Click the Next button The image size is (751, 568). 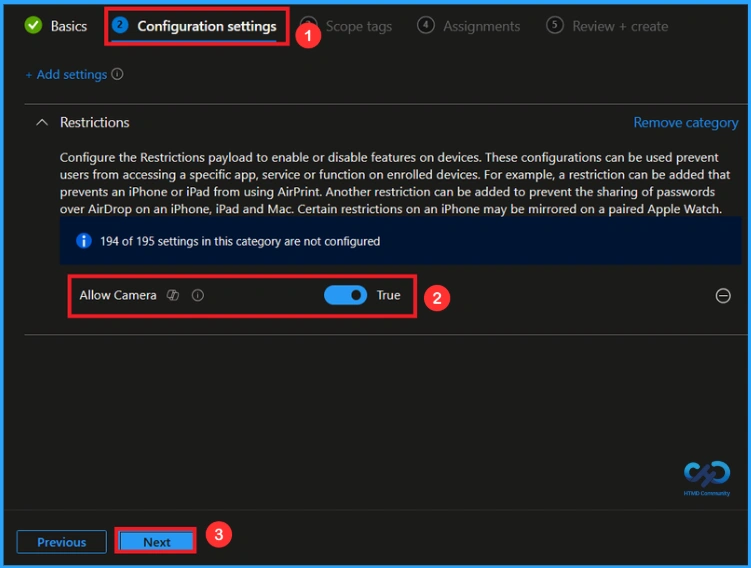(156, 542)
